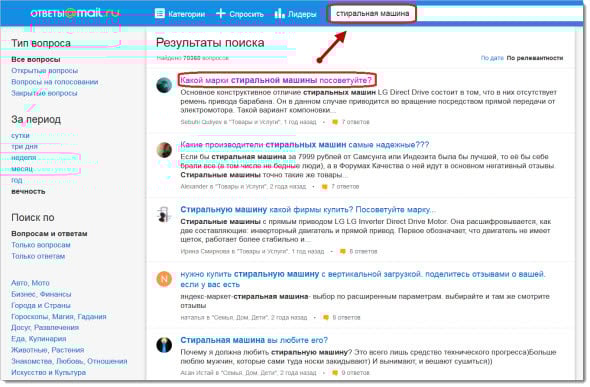590x387 pixels.
Task: Search Только ответам
Action: (x=38, y=256)
